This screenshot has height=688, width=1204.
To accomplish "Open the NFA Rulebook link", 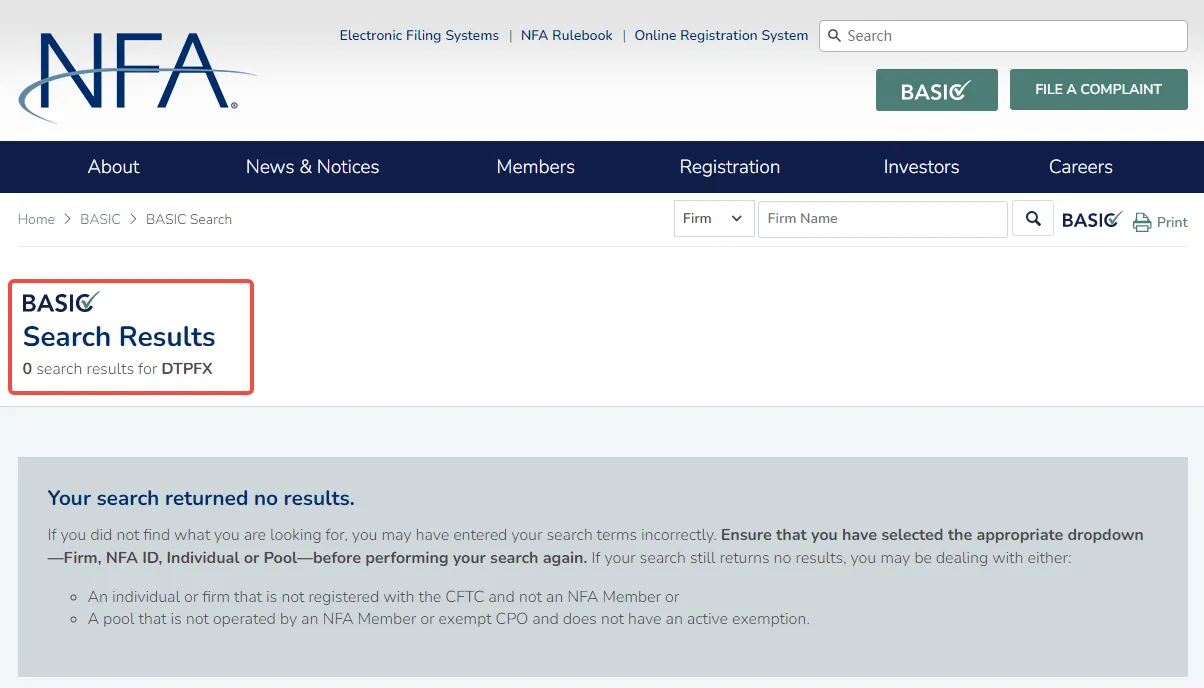I will [567, 35].
